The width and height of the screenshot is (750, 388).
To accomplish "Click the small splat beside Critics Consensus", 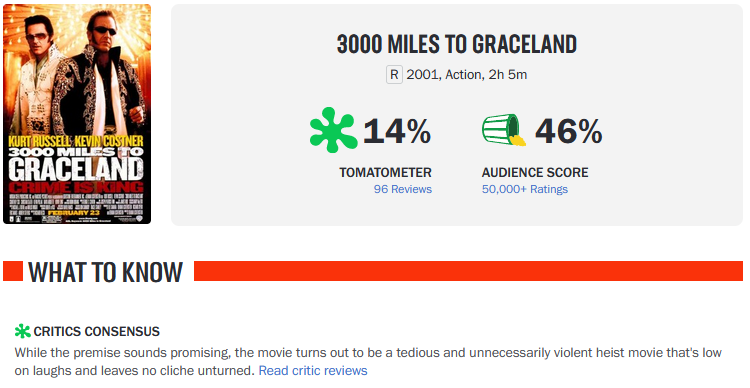I will [x=22, y=331].
